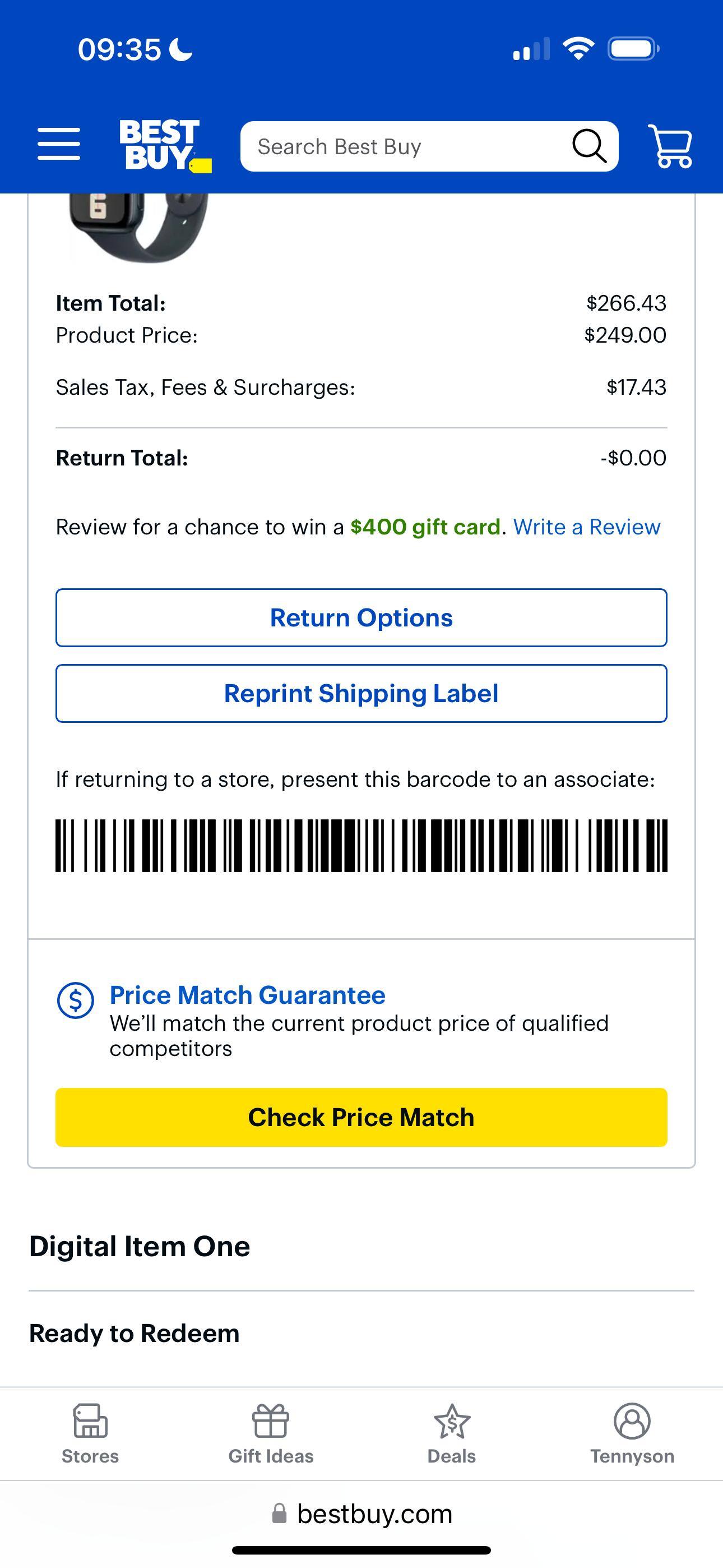Viewport: 723px width, 1568px height.
Task: Open the Tennyson account profile
Action: coord(631,1423)
